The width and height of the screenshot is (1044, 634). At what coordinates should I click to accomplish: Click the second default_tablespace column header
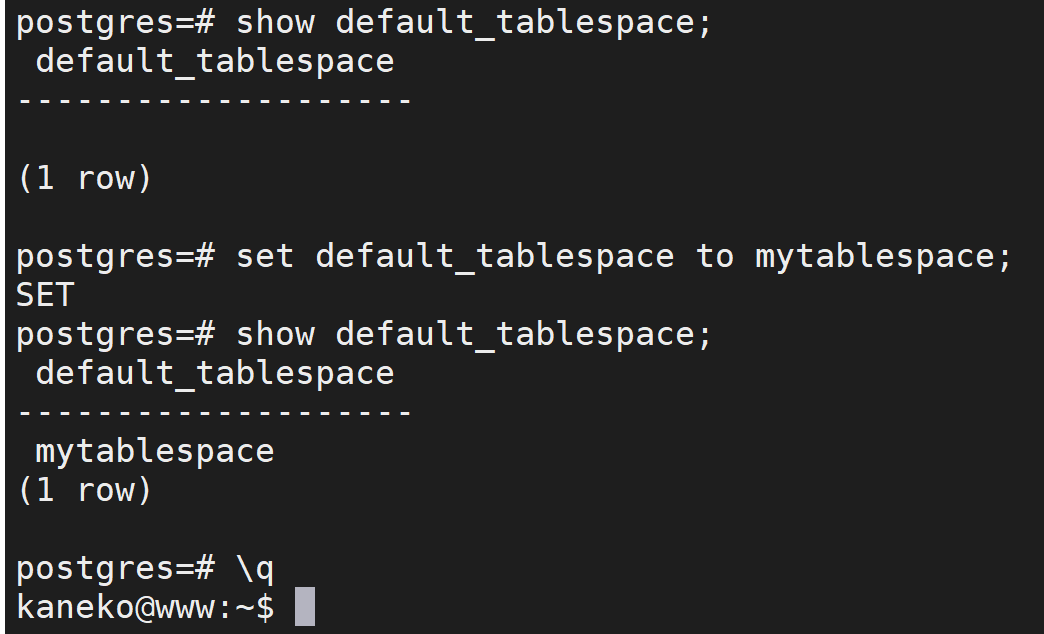(x=215, y=374)
